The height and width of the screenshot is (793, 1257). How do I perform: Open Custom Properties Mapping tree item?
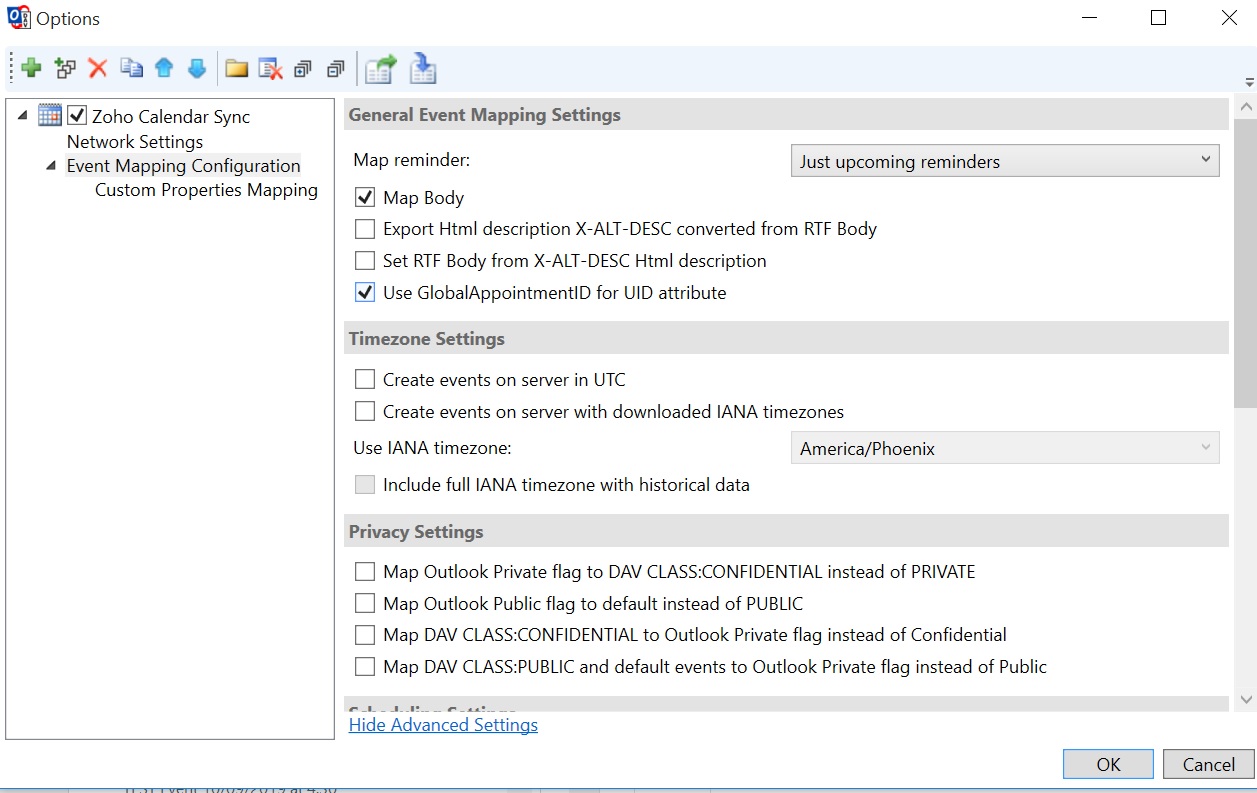[x=206, y=190]
